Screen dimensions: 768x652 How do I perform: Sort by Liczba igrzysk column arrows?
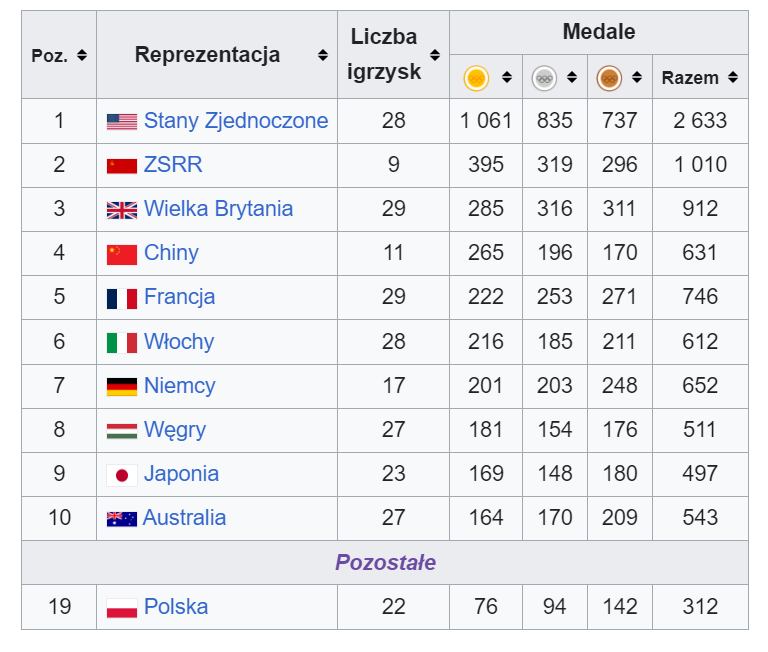pyautogui.click(x=434, y=55)
